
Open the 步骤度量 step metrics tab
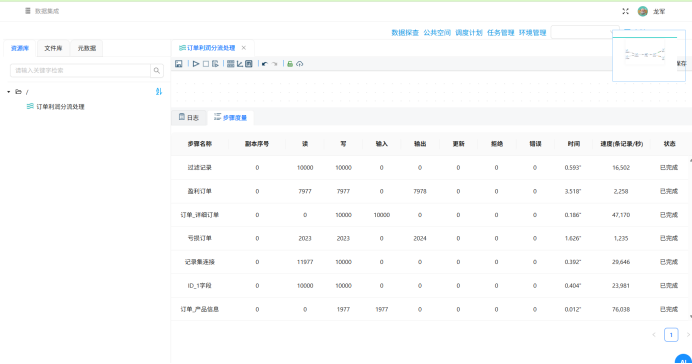230,117
